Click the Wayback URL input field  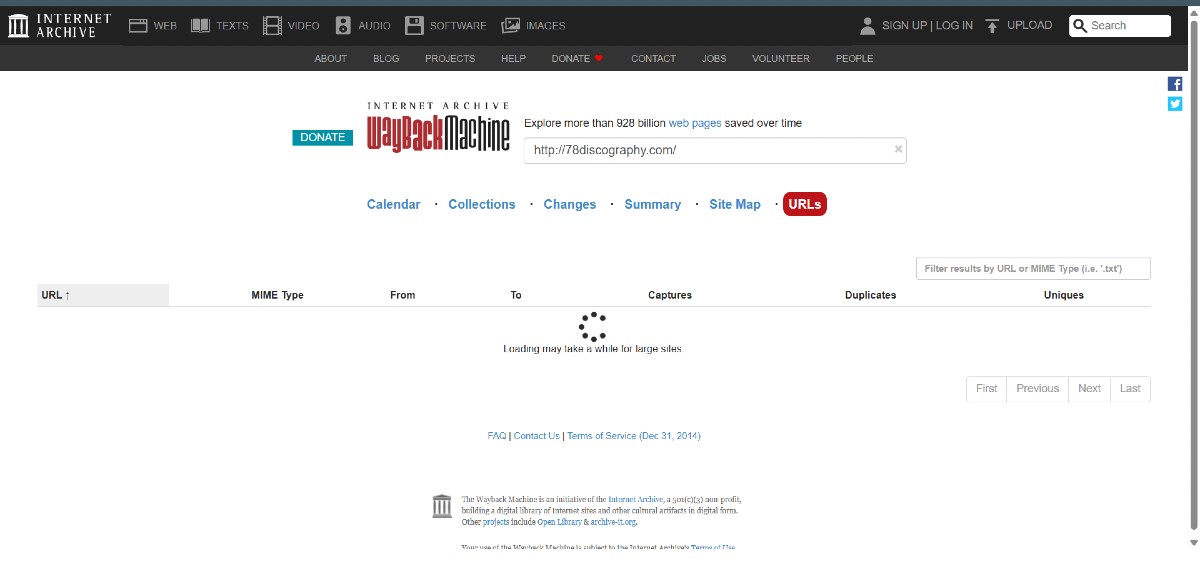pos(715,150)
